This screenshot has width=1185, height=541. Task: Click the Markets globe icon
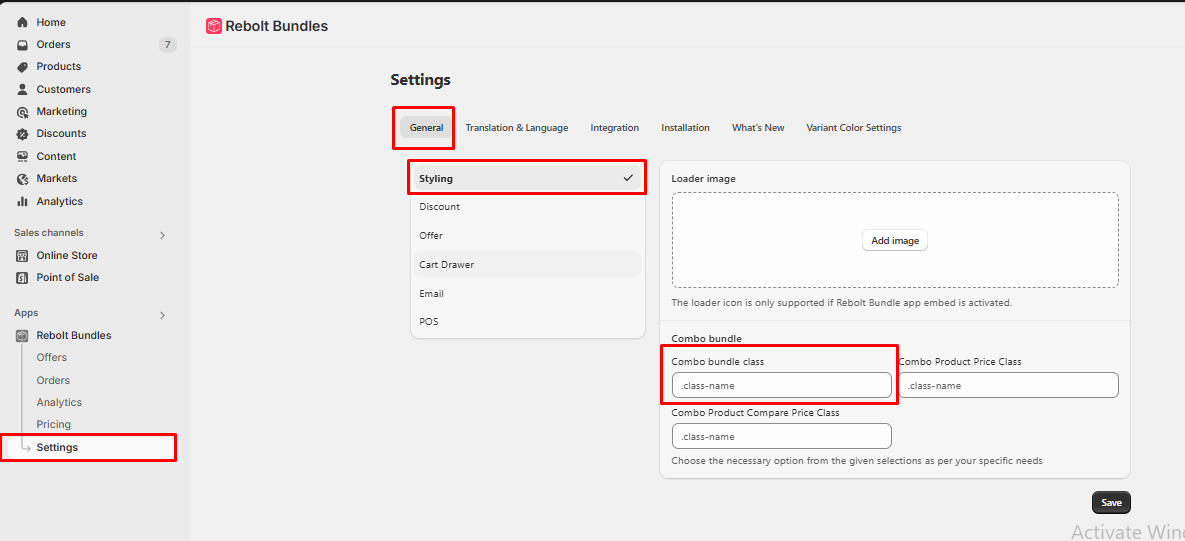point(22,179)
